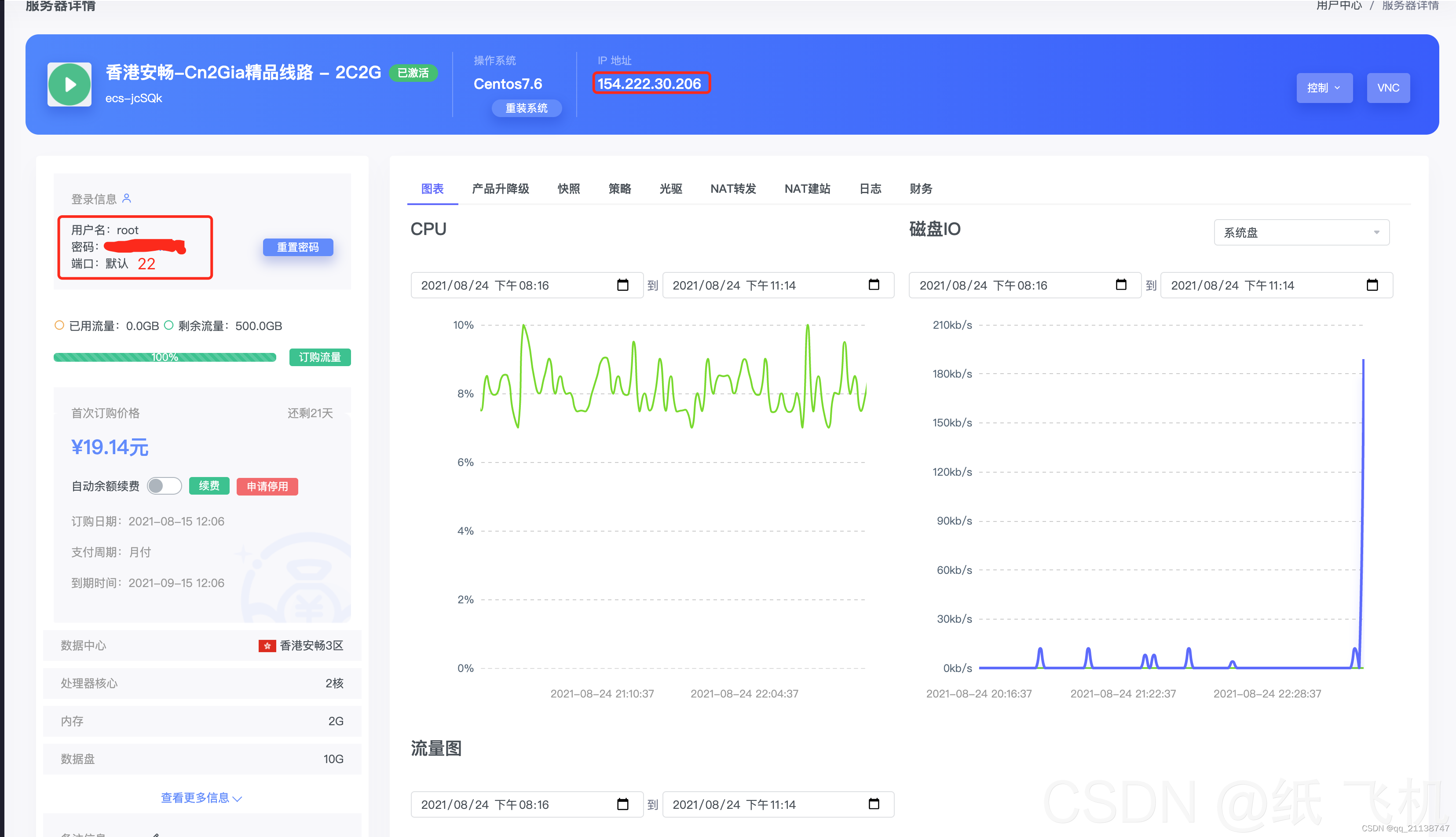Viewport: 1456px width, 837px height.
Task: Switch to the 快照 tab
Action: point(568,188)
